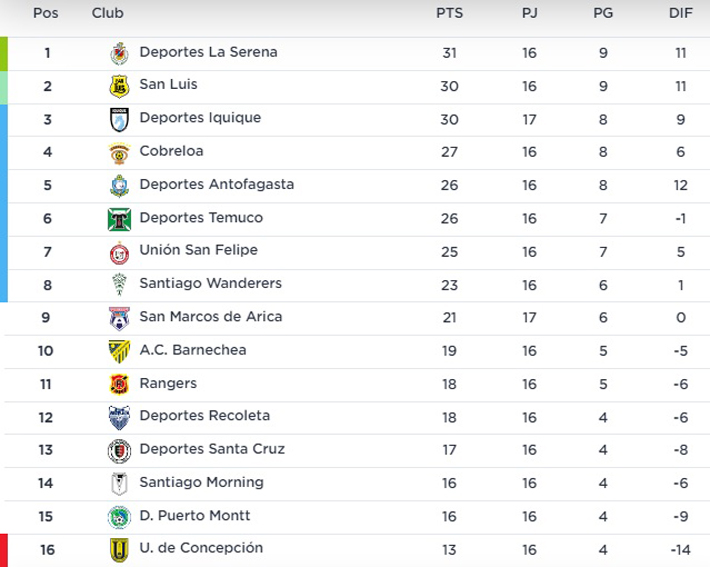Sort by the DIF column header
This screenshot has height=567, width=710.
click(x=681, y=13)
